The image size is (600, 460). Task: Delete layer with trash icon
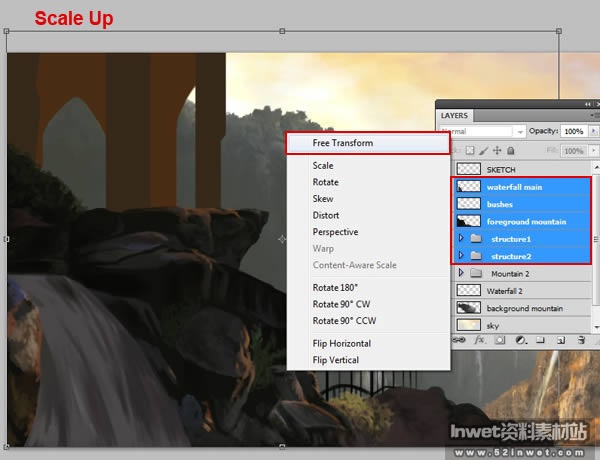(581, 340)
